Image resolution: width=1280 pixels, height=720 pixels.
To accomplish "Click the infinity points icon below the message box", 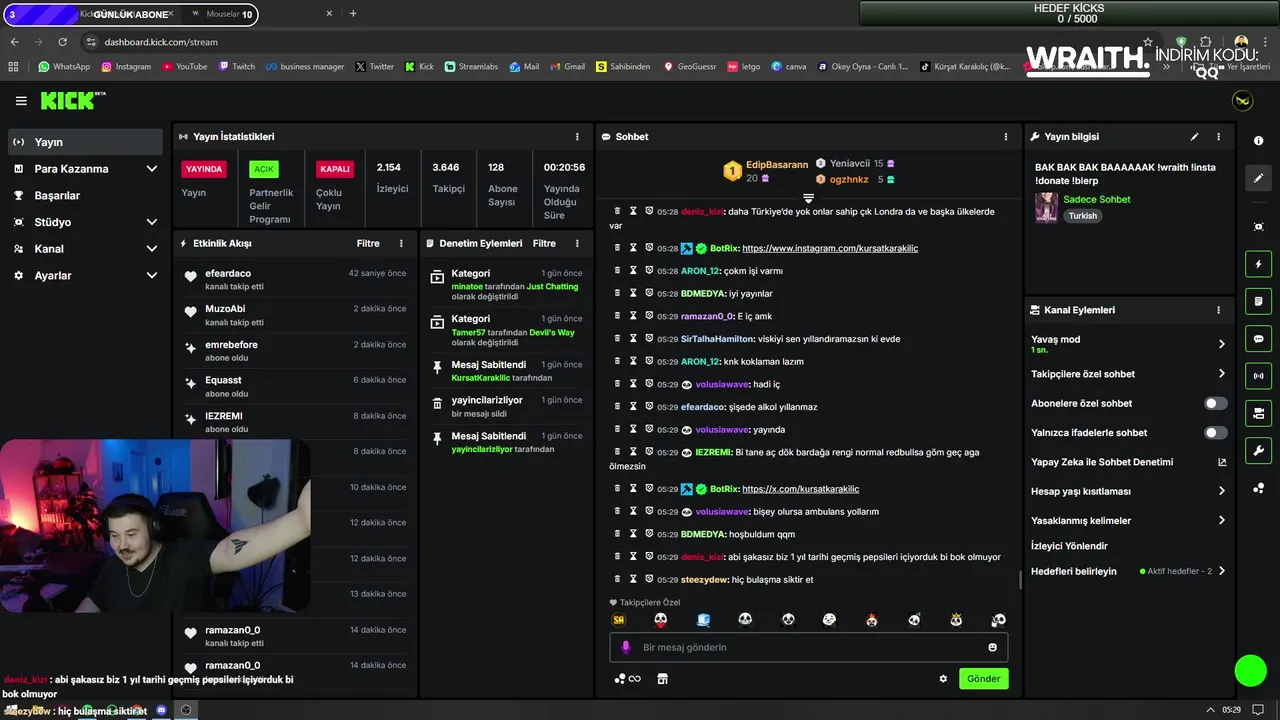I will click(627, 679).
